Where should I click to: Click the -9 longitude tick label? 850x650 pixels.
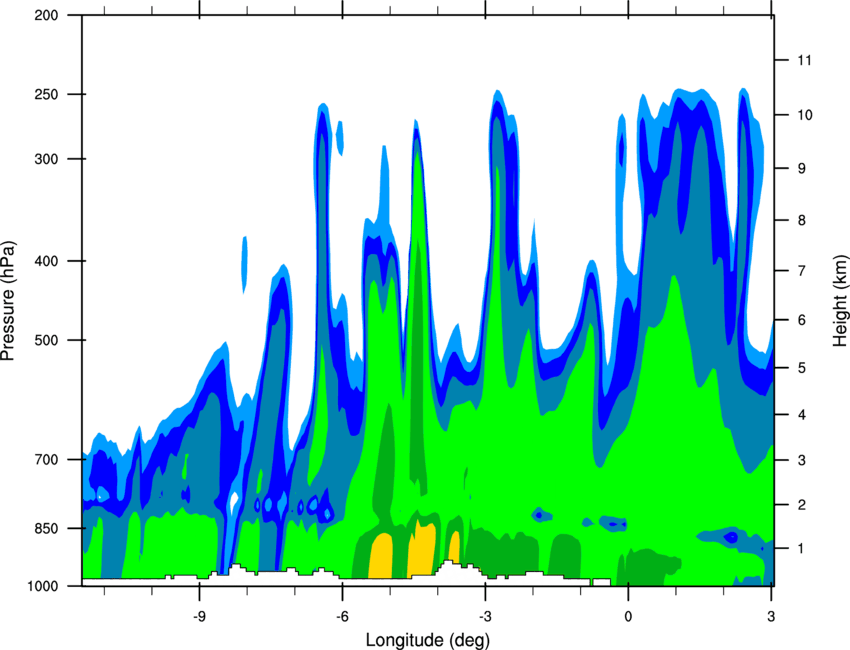pos(199,617)
